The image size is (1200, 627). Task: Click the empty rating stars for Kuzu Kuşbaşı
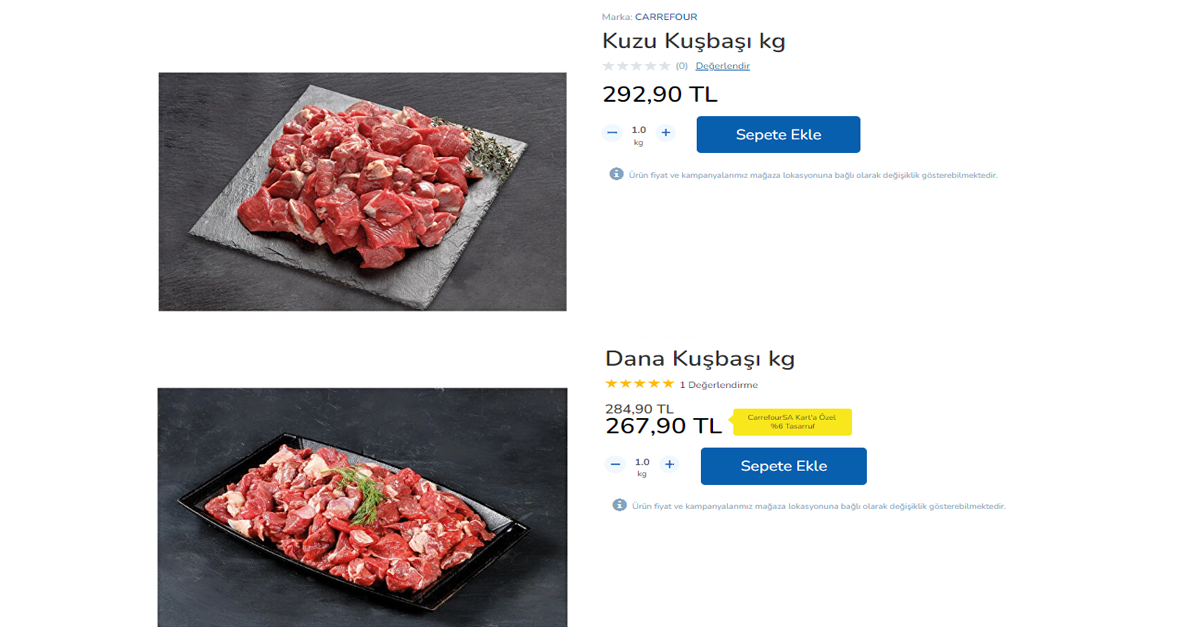click(636, 66)
